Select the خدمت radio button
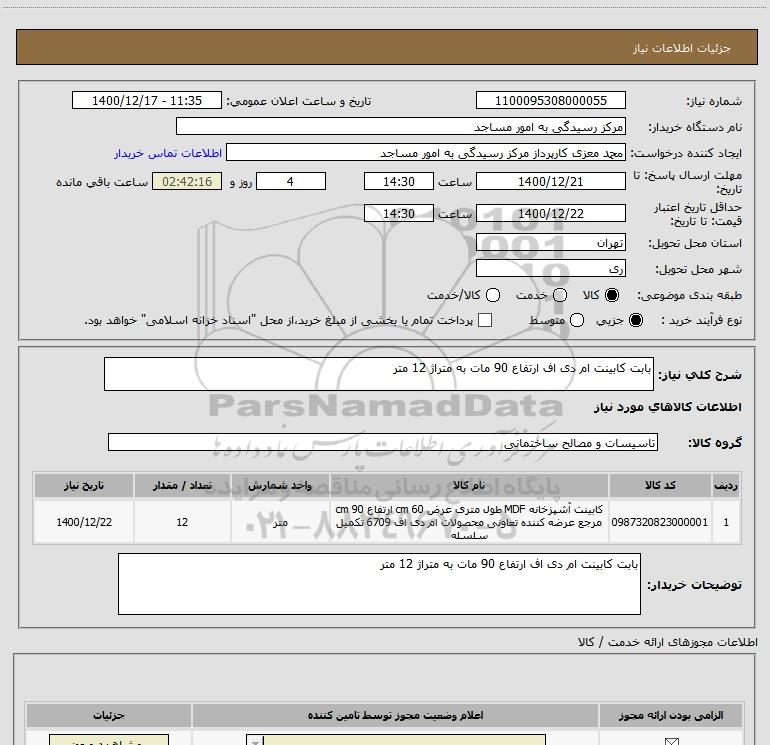This screenshot has height=745, width=770. [560, 295]
